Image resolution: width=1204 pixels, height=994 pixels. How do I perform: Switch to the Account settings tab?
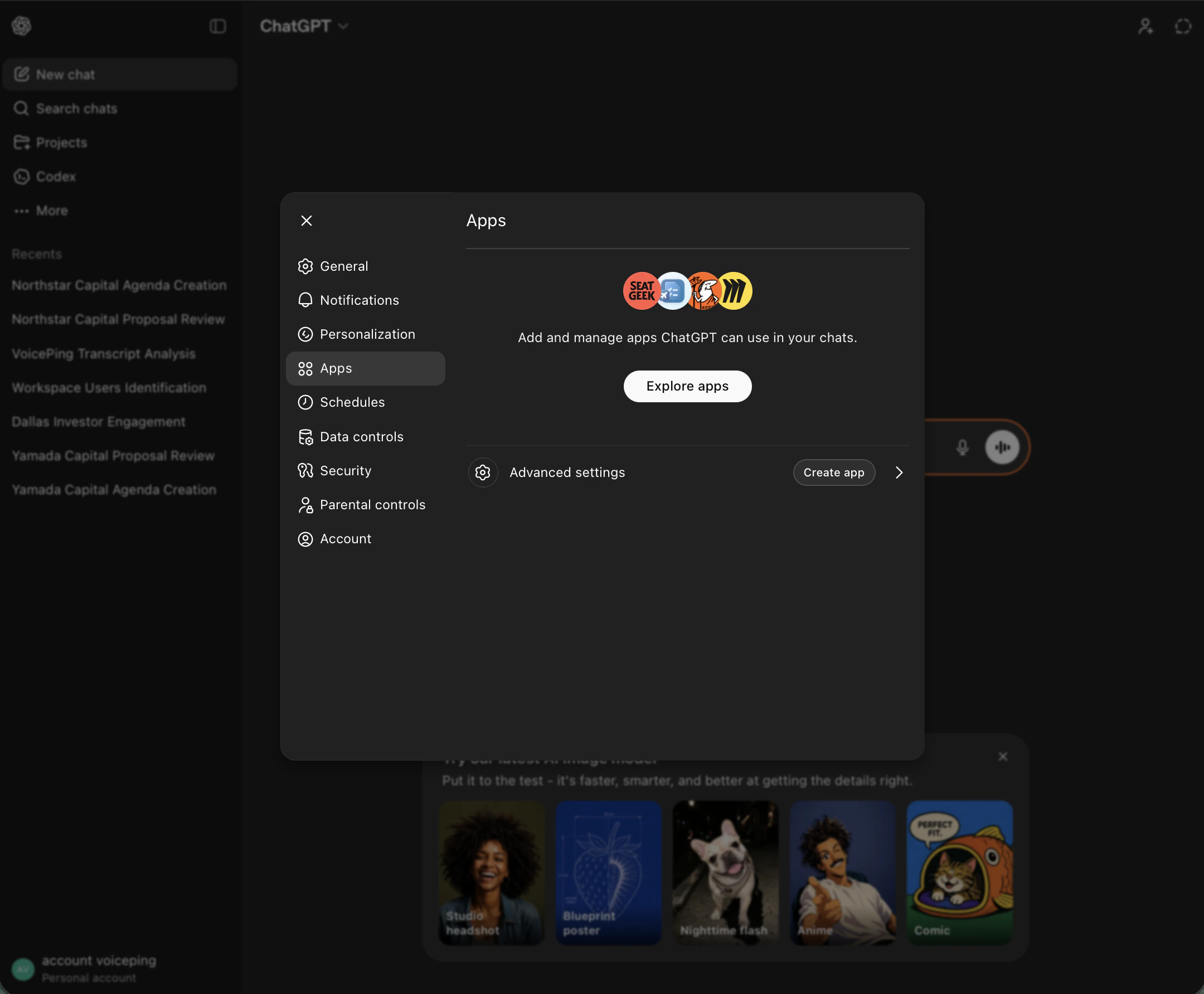click(x=344, y=538)
